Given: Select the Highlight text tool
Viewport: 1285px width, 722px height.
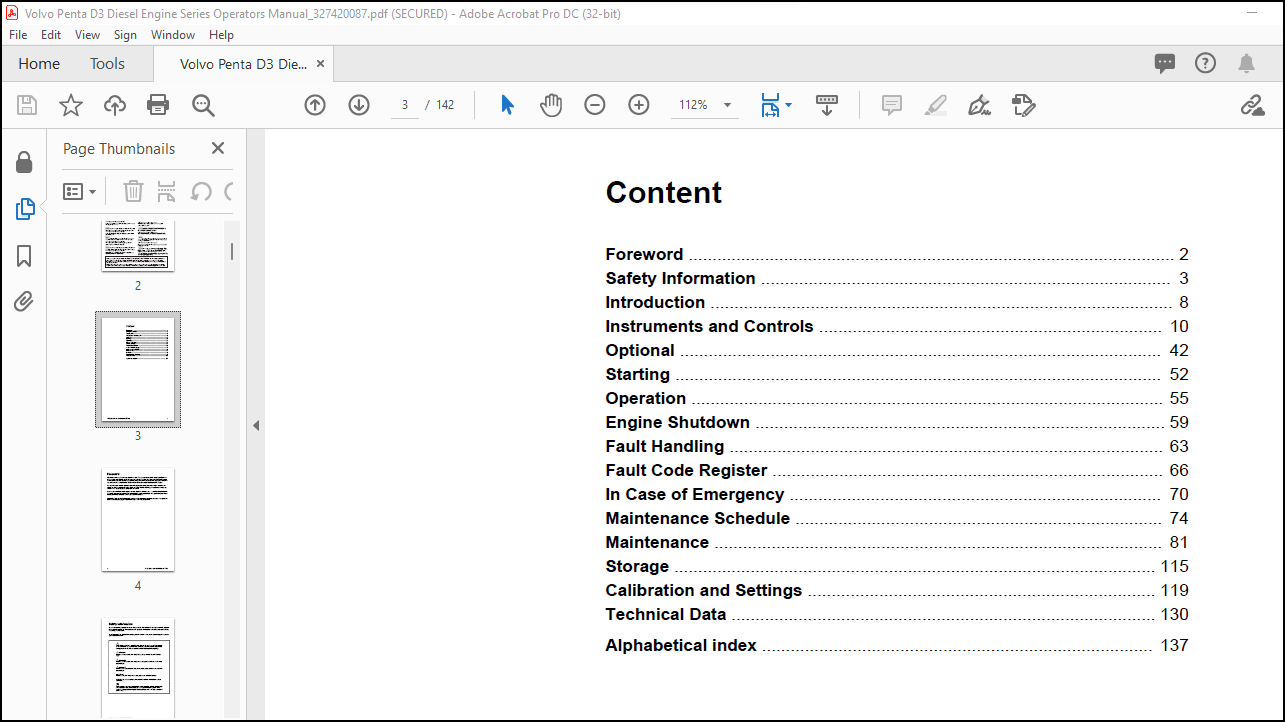Looking at the screenshot, I should 936,105.
